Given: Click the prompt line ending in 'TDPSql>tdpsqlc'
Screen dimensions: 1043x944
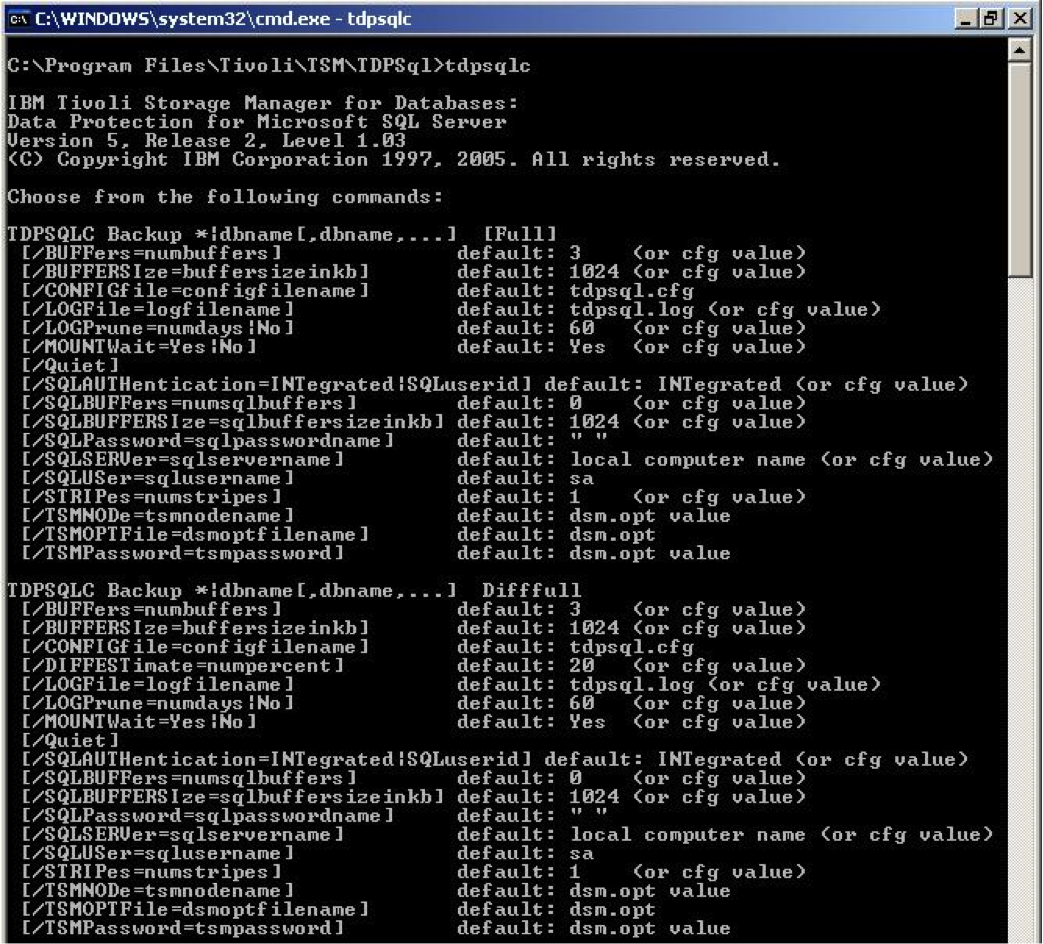Looking at the screenshot, I should click(269, 66).
